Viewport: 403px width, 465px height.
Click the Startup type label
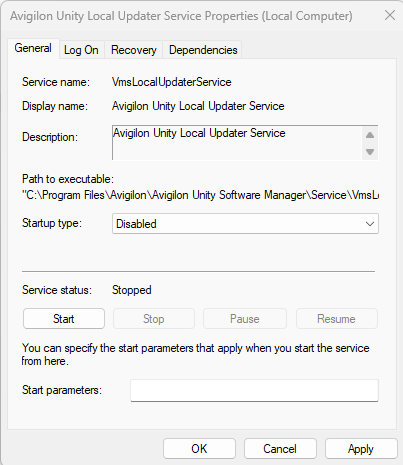click(x=52, y=223)
